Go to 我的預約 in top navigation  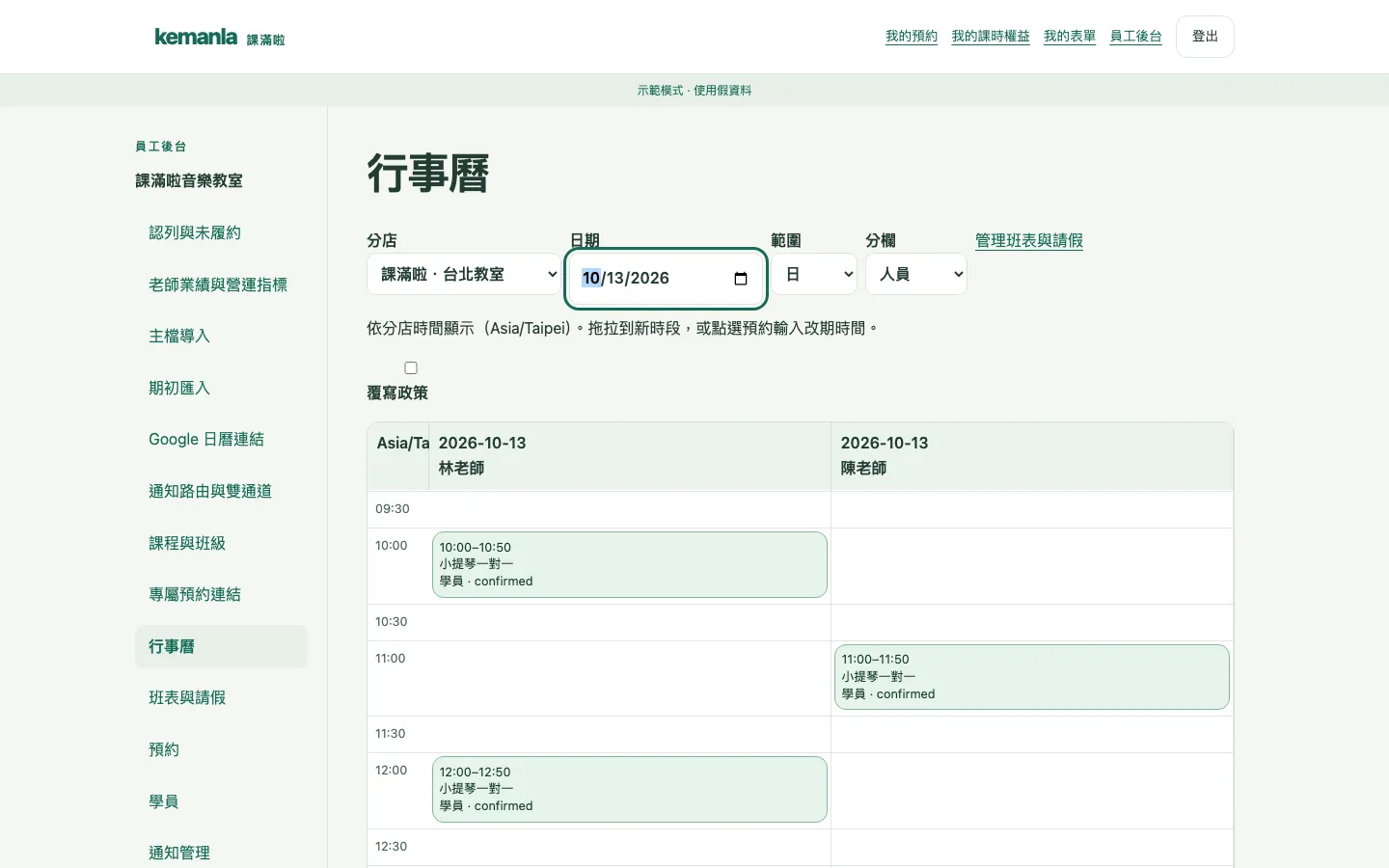point(912,37)
